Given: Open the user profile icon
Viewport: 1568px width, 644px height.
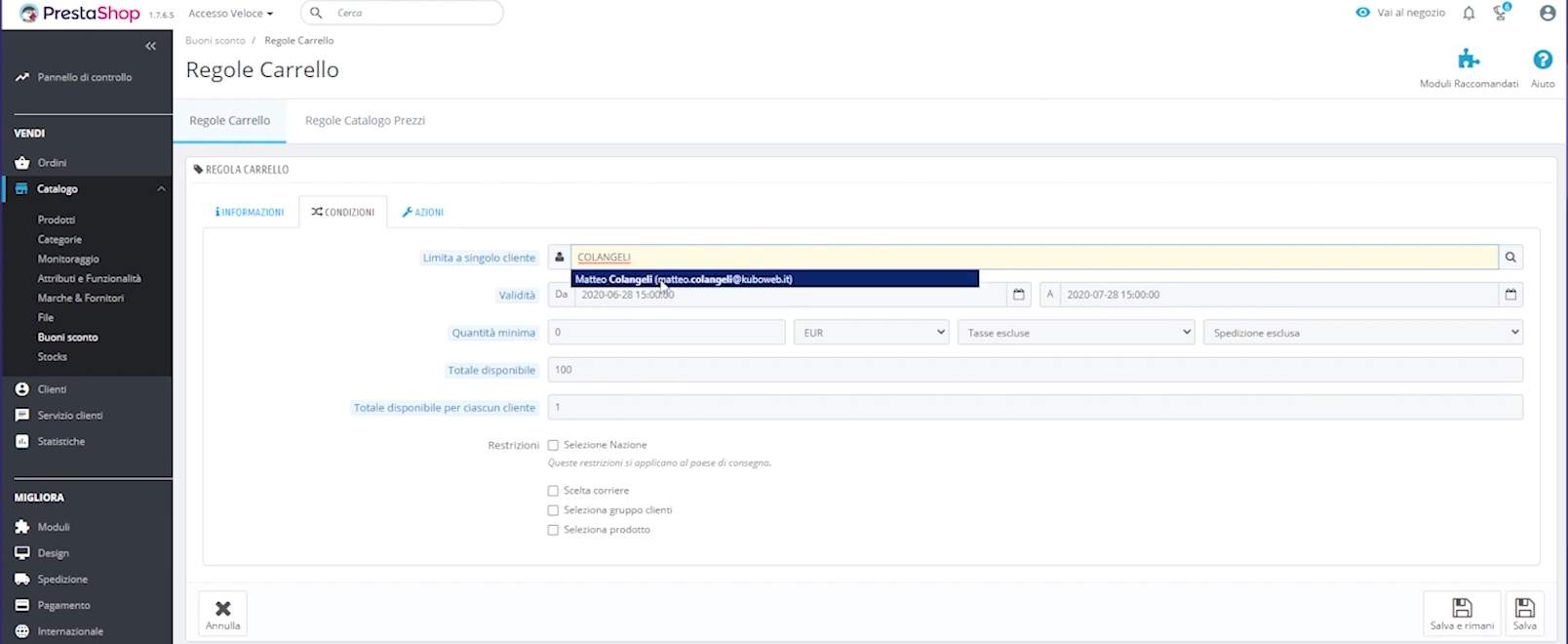Looking at the screenshot, I should 1547,14.
